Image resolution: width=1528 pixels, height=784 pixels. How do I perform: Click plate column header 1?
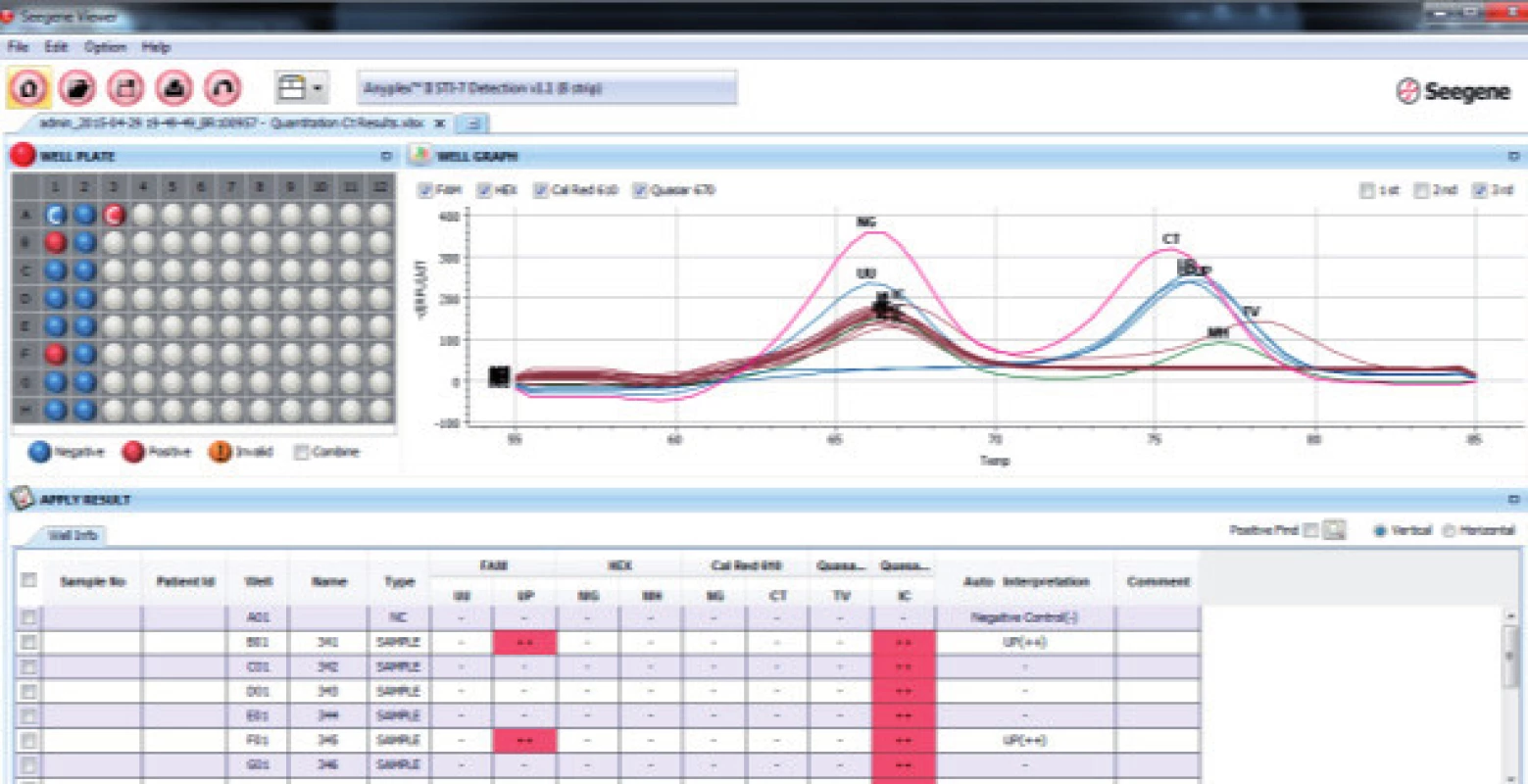tap(56, 187)
